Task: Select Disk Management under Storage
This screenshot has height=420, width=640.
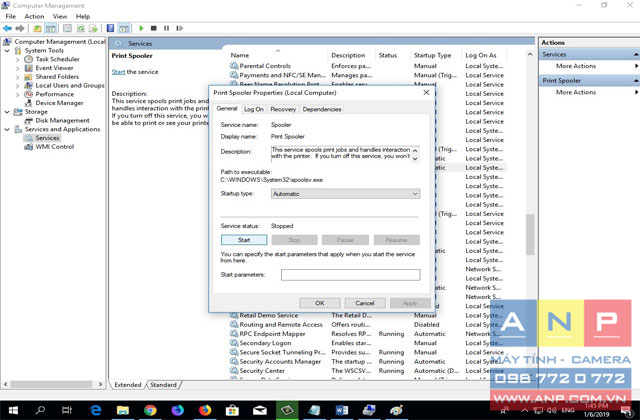Action: point(62,120)
